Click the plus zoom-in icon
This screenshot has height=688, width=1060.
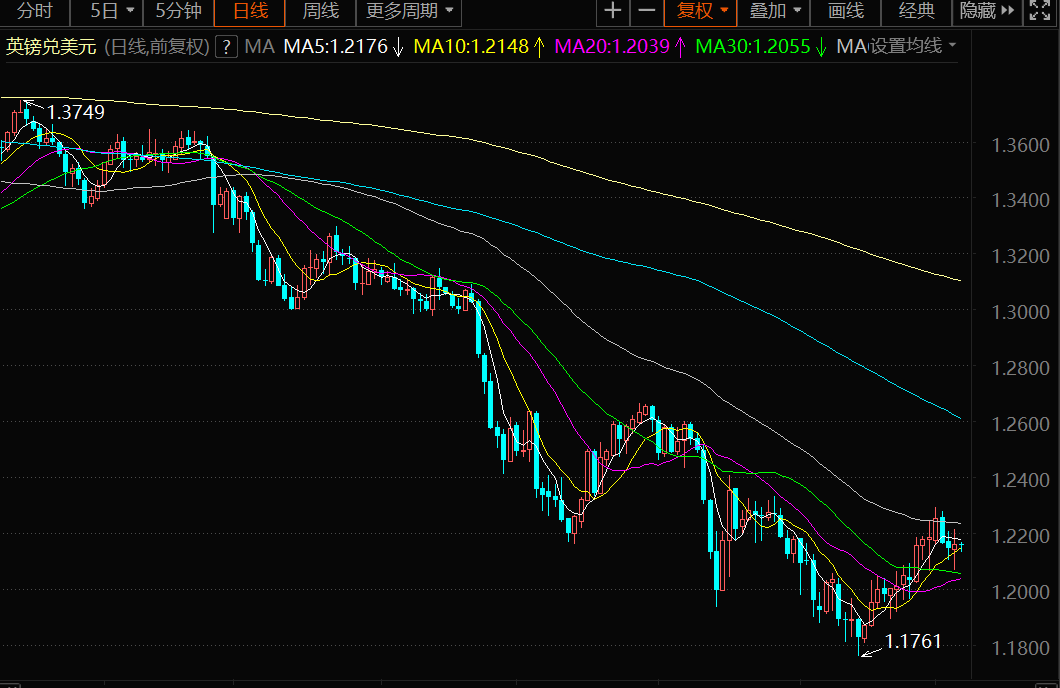[x=613, y=12]
